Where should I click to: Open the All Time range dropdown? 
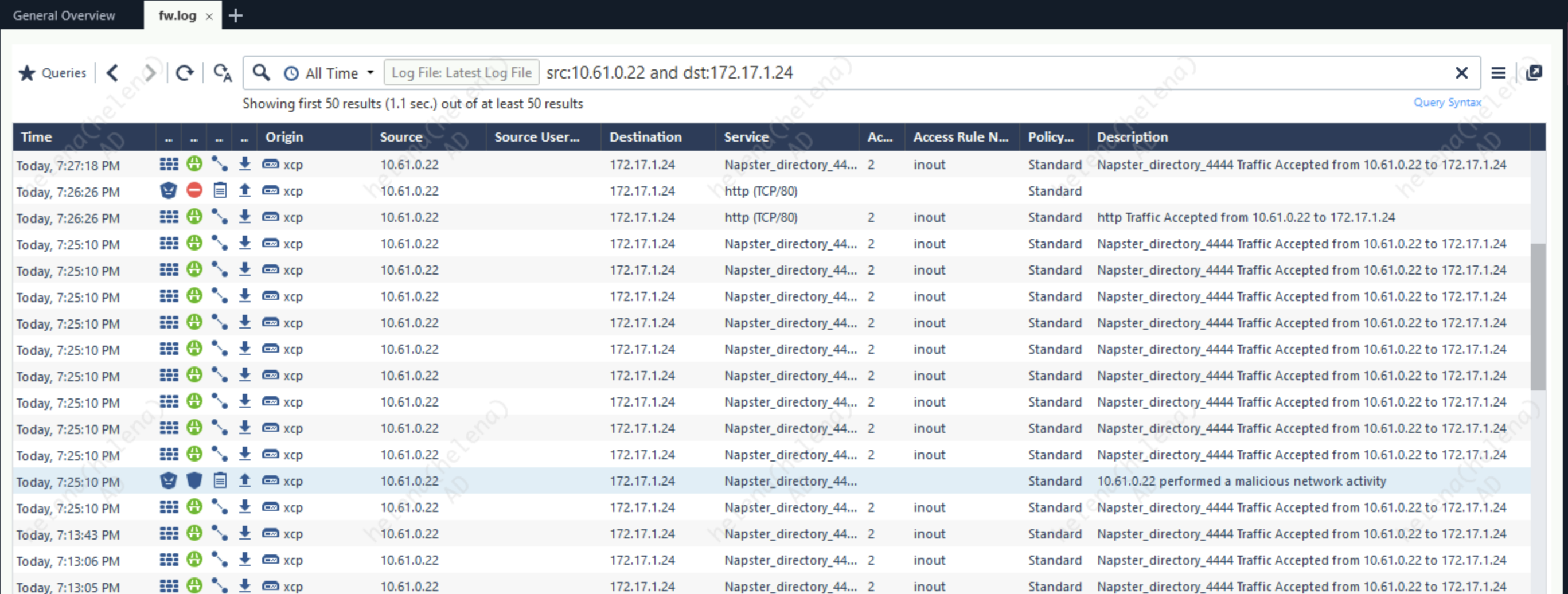[329, 73]
